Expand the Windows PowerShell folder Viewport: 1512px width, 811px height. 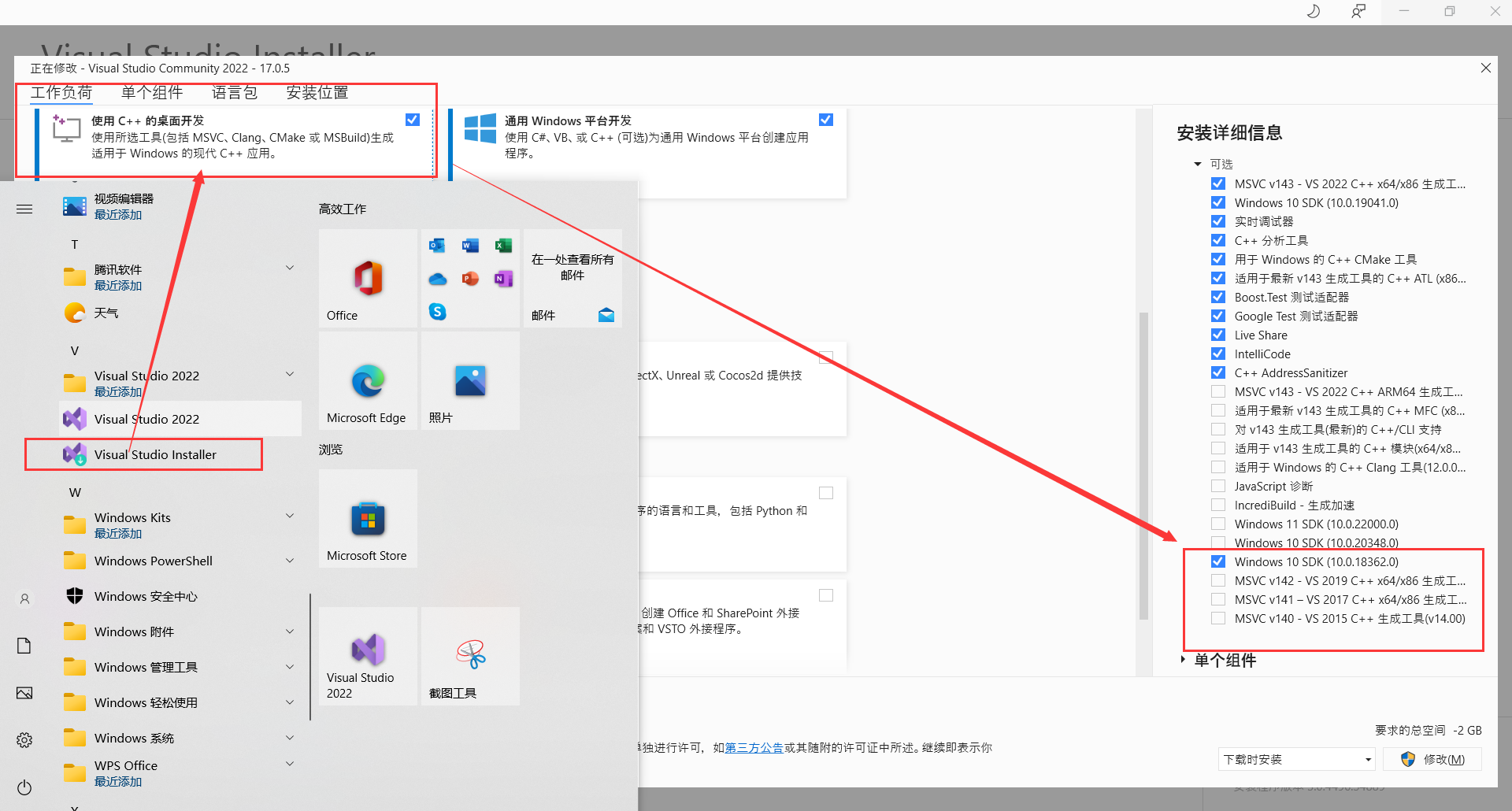pyautogui.click(x=290, y=561)
